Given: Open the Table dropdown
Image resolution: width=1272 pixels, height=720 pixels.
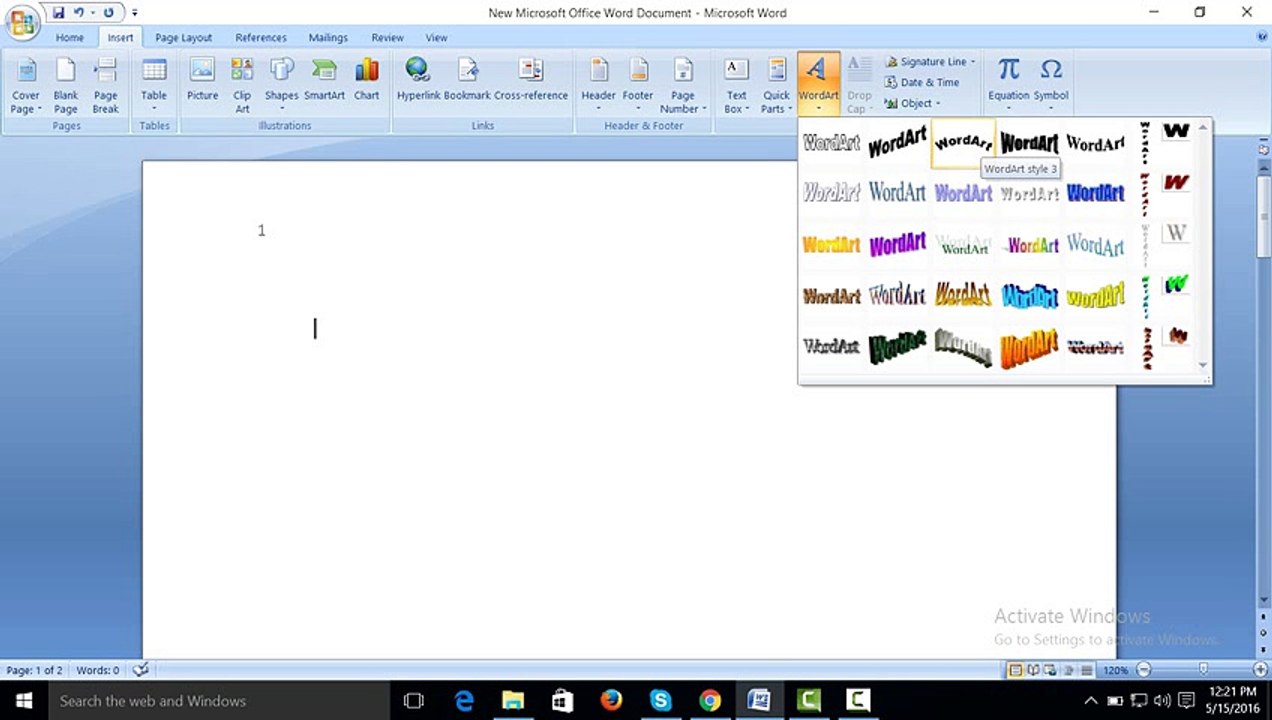Looking at the screenshot, I should (154, 86).
